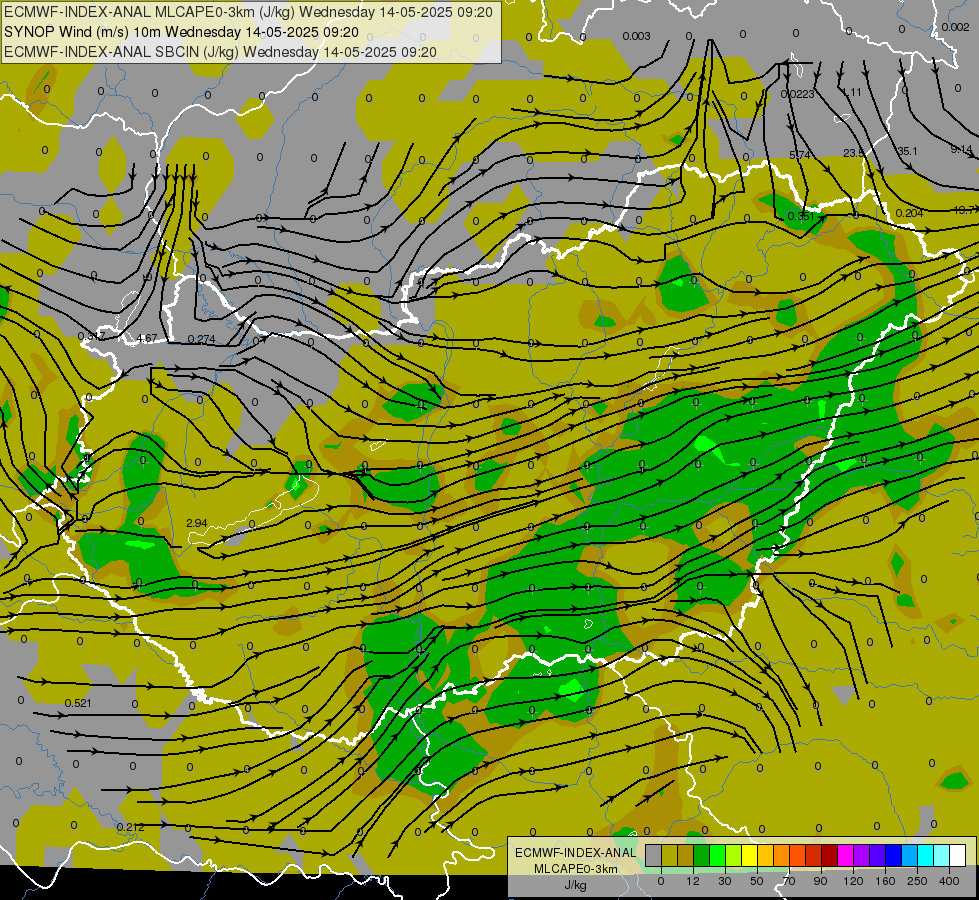Click the gray swatch in the legend
Viewport: 979px width, 900px height.
(x=654, y=855)
